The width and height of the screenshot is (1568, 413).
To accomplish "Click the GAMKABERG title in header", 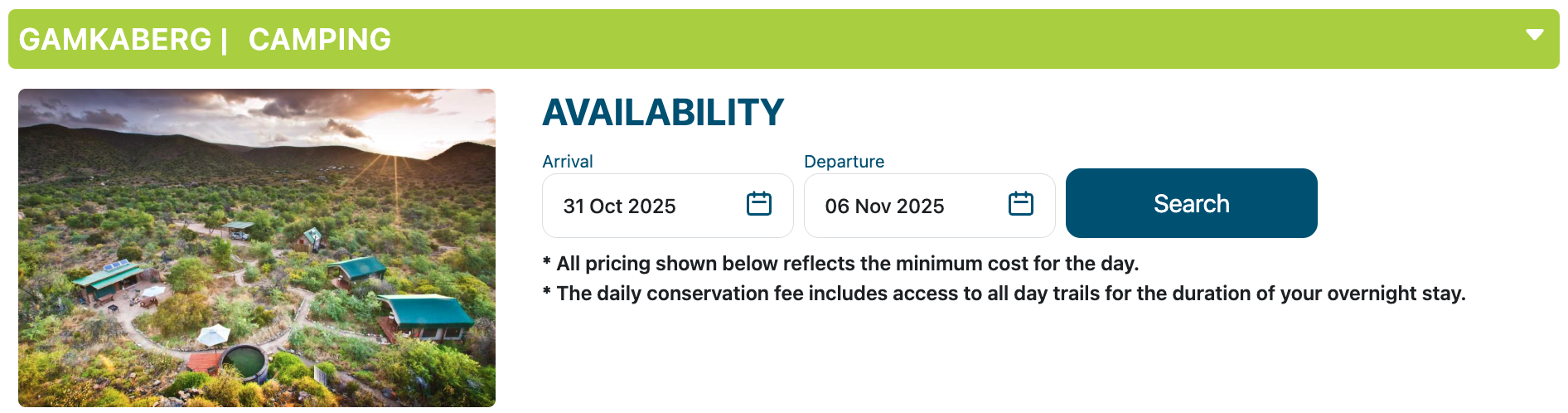I will [115, 39].
